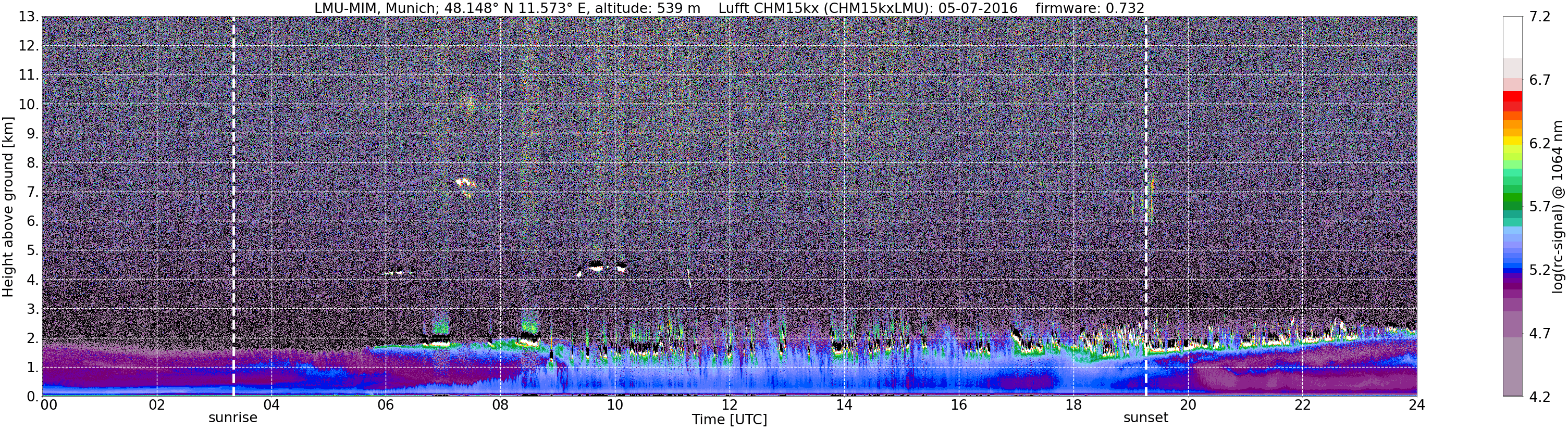Click the white top of the colorbar

point(1513,37)
